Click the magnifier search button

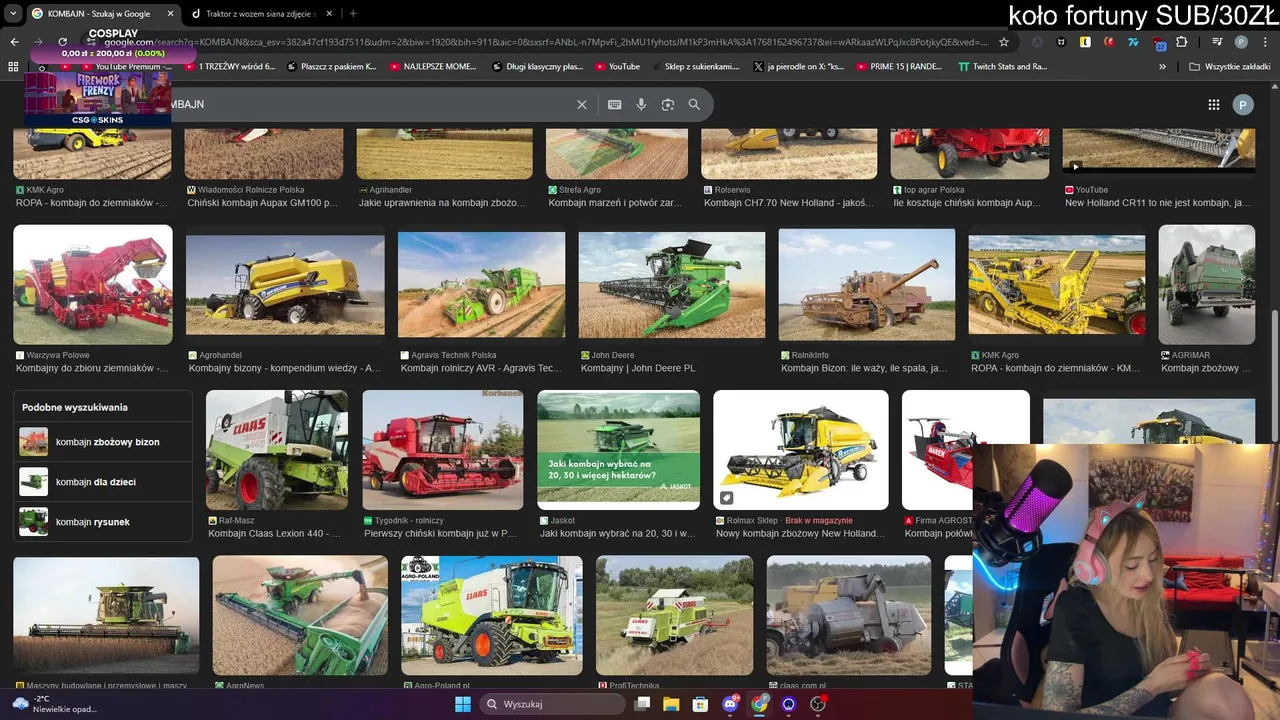694,105
